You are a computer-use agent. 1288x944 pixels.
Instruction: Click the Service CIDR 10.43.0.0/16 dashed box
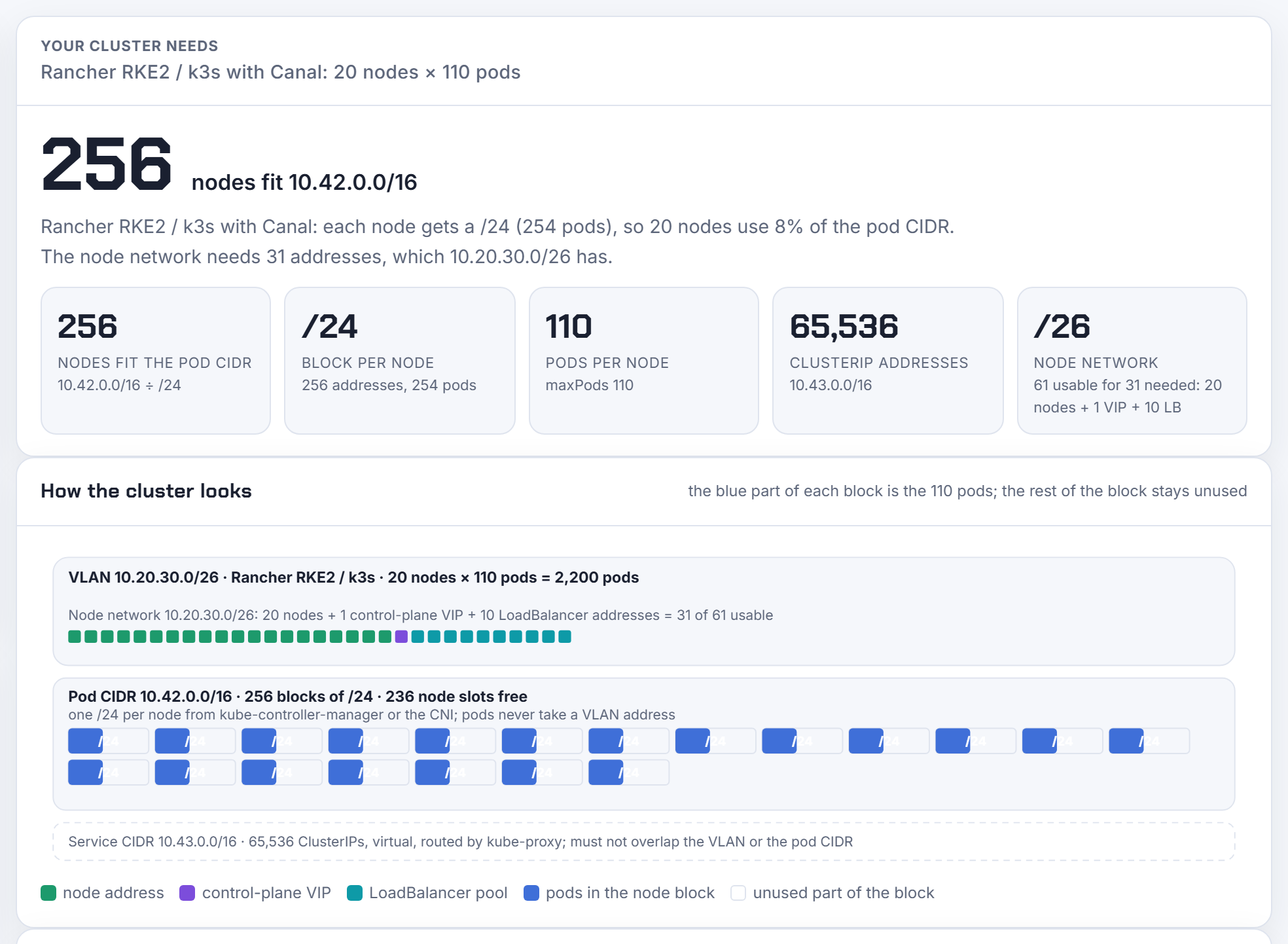(x=644, y=842)
